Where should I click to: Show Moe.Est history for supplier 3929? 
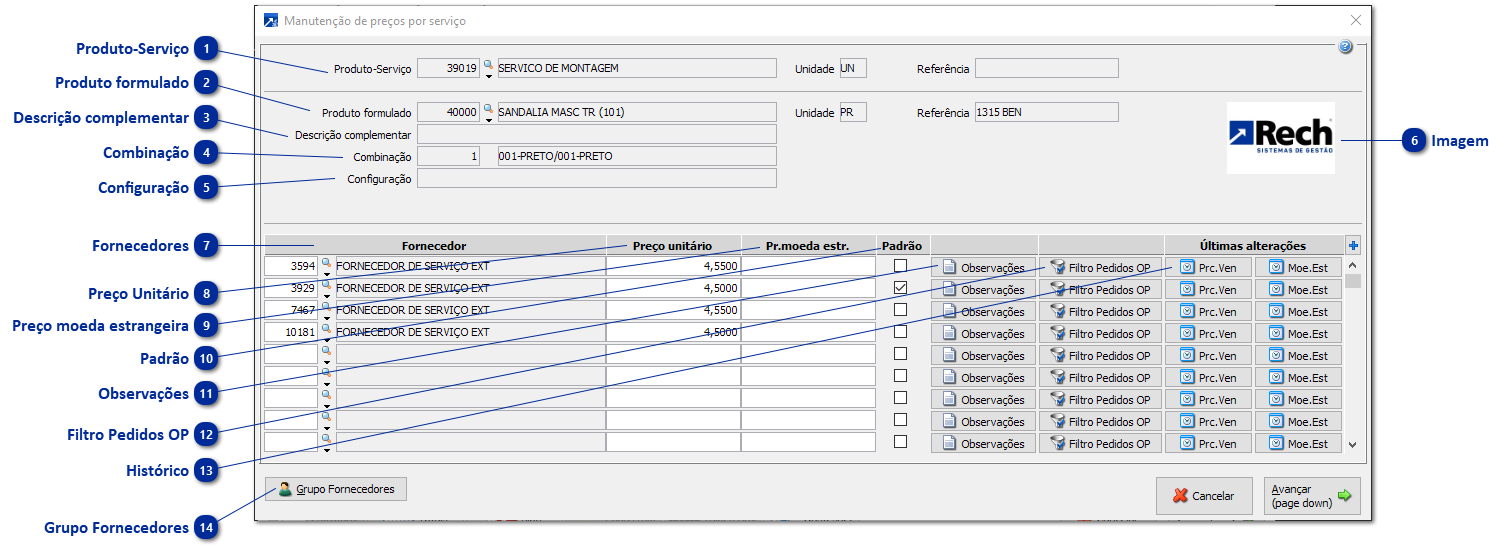1298,290
